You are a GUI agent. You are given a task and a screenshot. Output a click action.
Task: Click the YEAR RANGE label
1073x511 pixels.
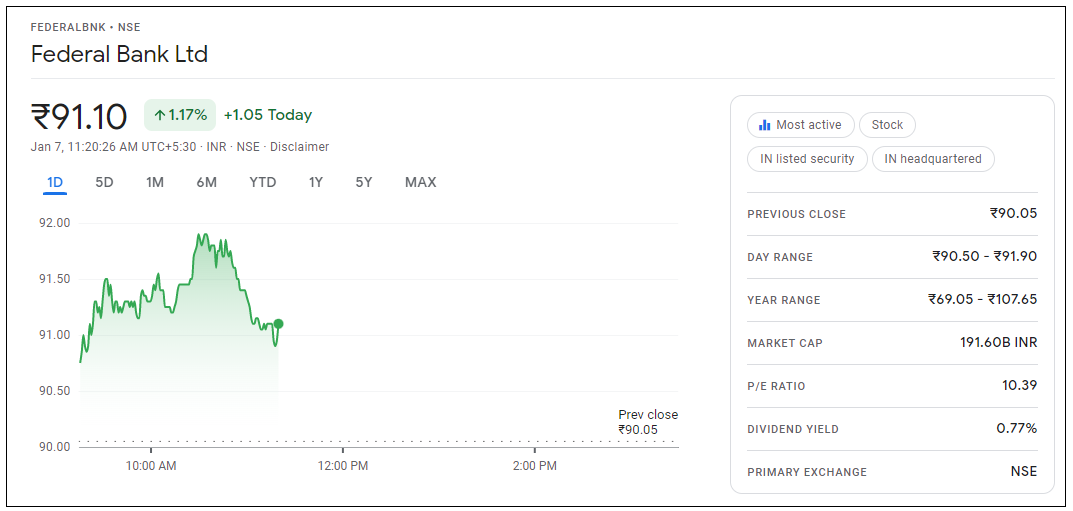point(784,300)
